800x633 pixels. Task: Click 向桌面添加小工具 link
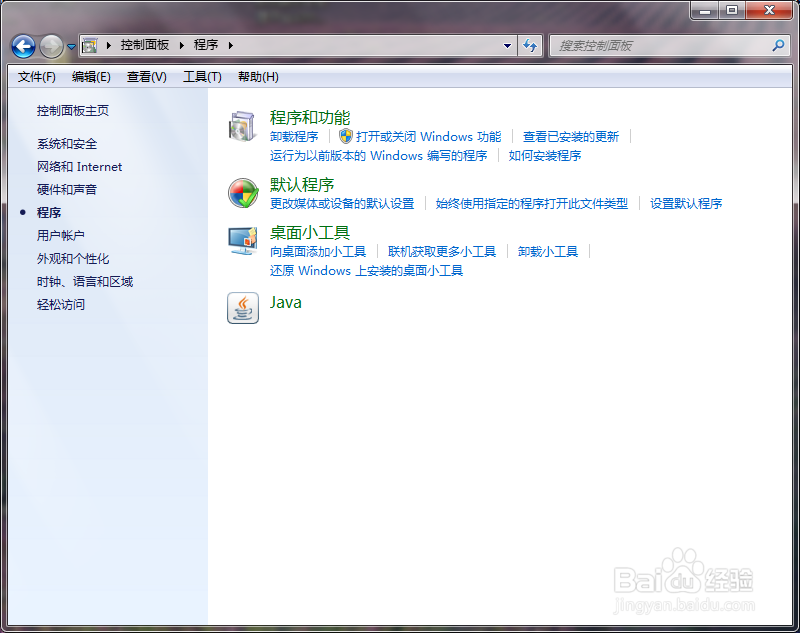click(x=318, y=251)
